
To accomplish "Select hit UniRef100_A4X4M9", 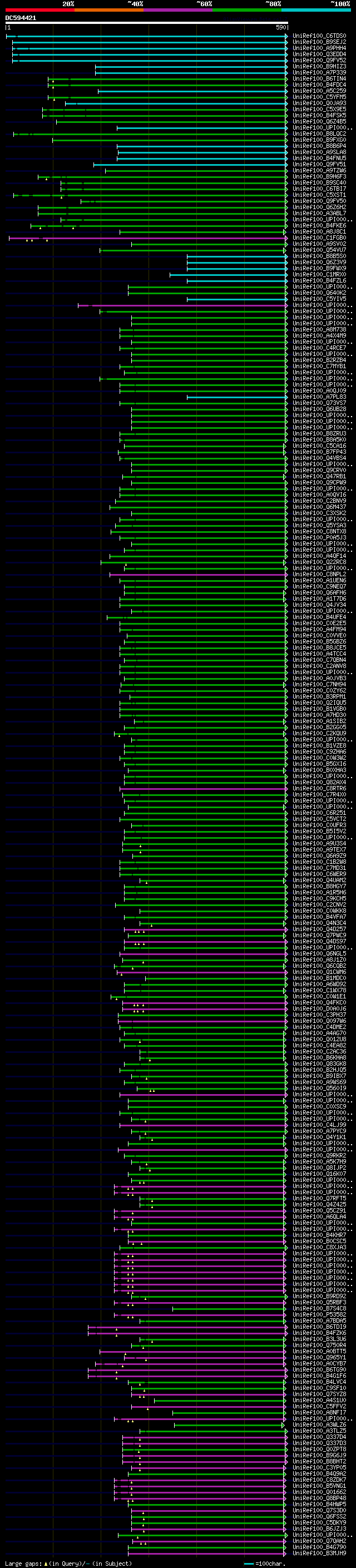I will 319,336.
